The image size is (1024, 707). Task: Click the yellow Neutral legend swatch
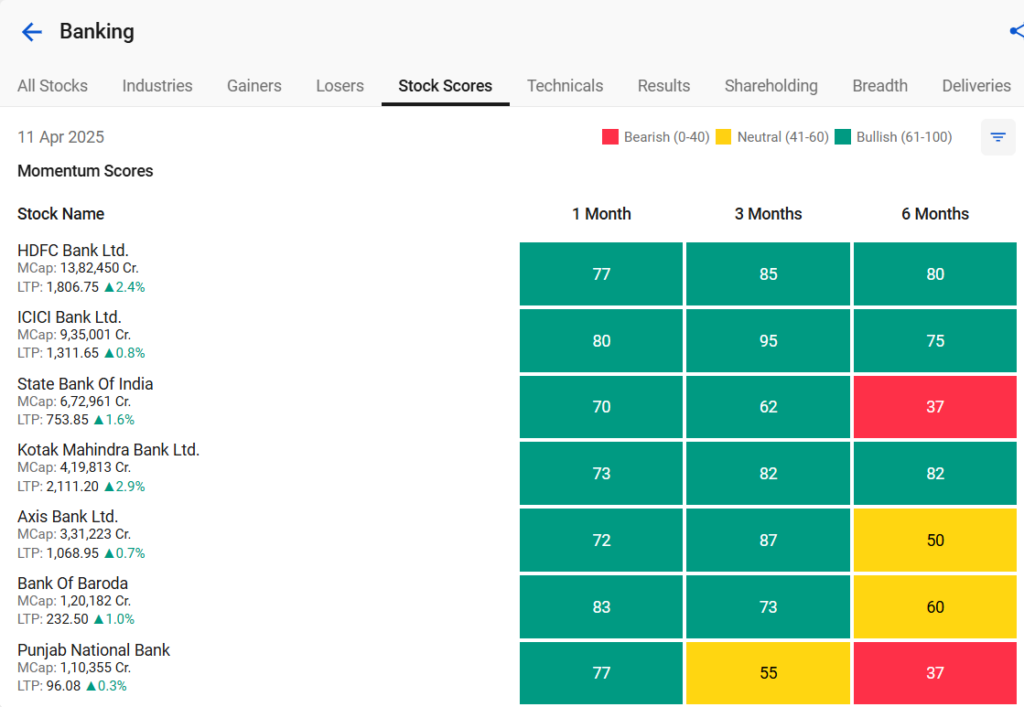point(723,136)
